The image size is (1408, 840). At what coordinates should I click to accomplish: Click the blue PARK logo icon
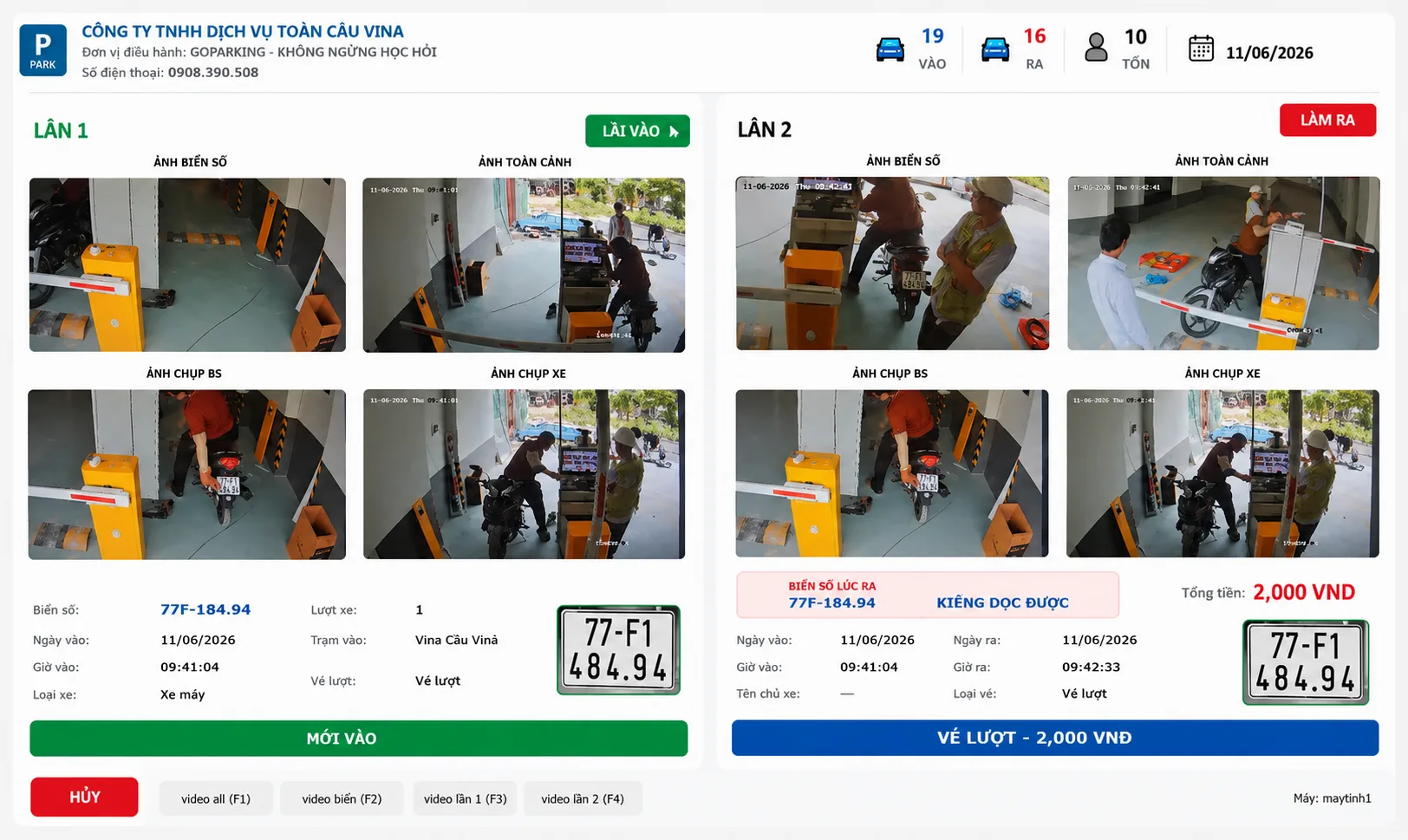(42, 50)
